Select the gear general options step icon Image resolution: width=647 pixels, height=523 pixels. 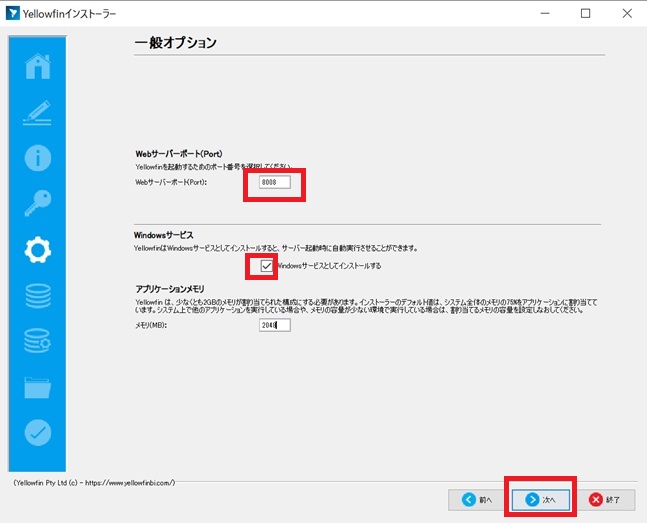click(x=38, y=250)
